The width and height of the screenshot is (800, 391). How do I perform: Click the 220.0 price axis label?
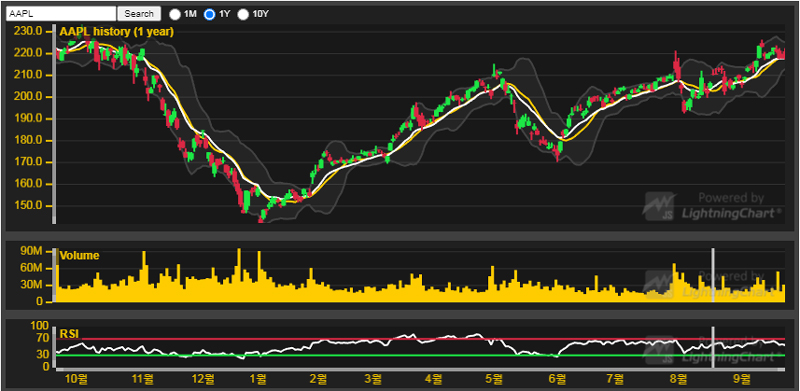[29, 54]
